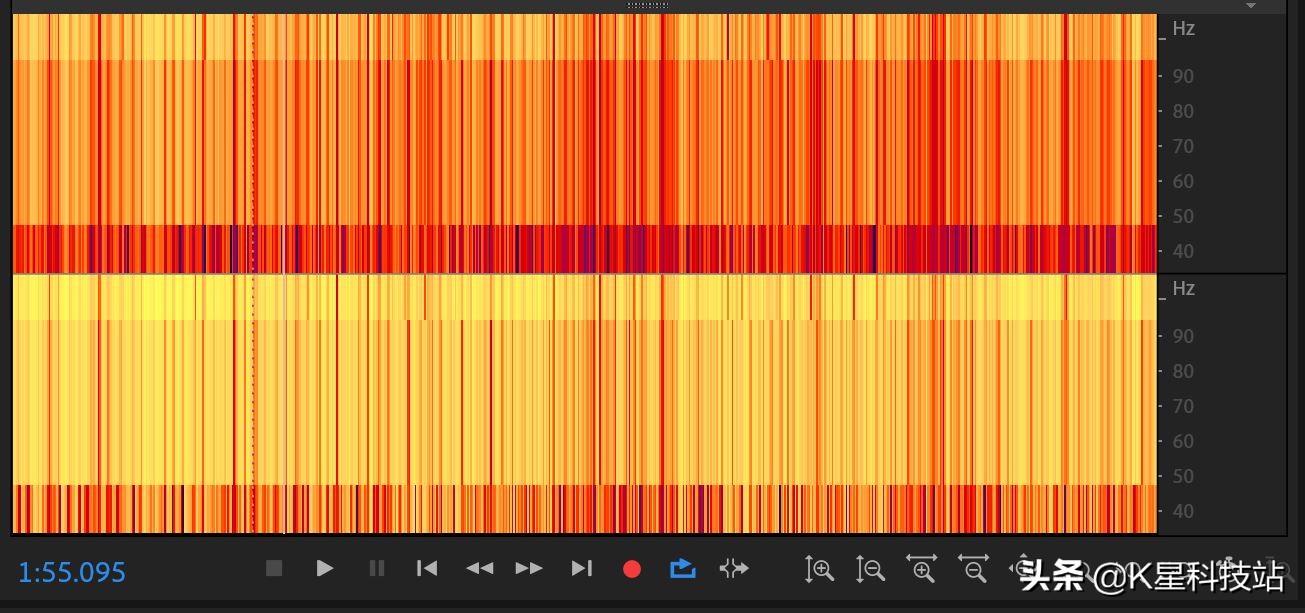Start recording with the red Record button
Viewport: 1305px width, 613px height.
tap(632, 569)
